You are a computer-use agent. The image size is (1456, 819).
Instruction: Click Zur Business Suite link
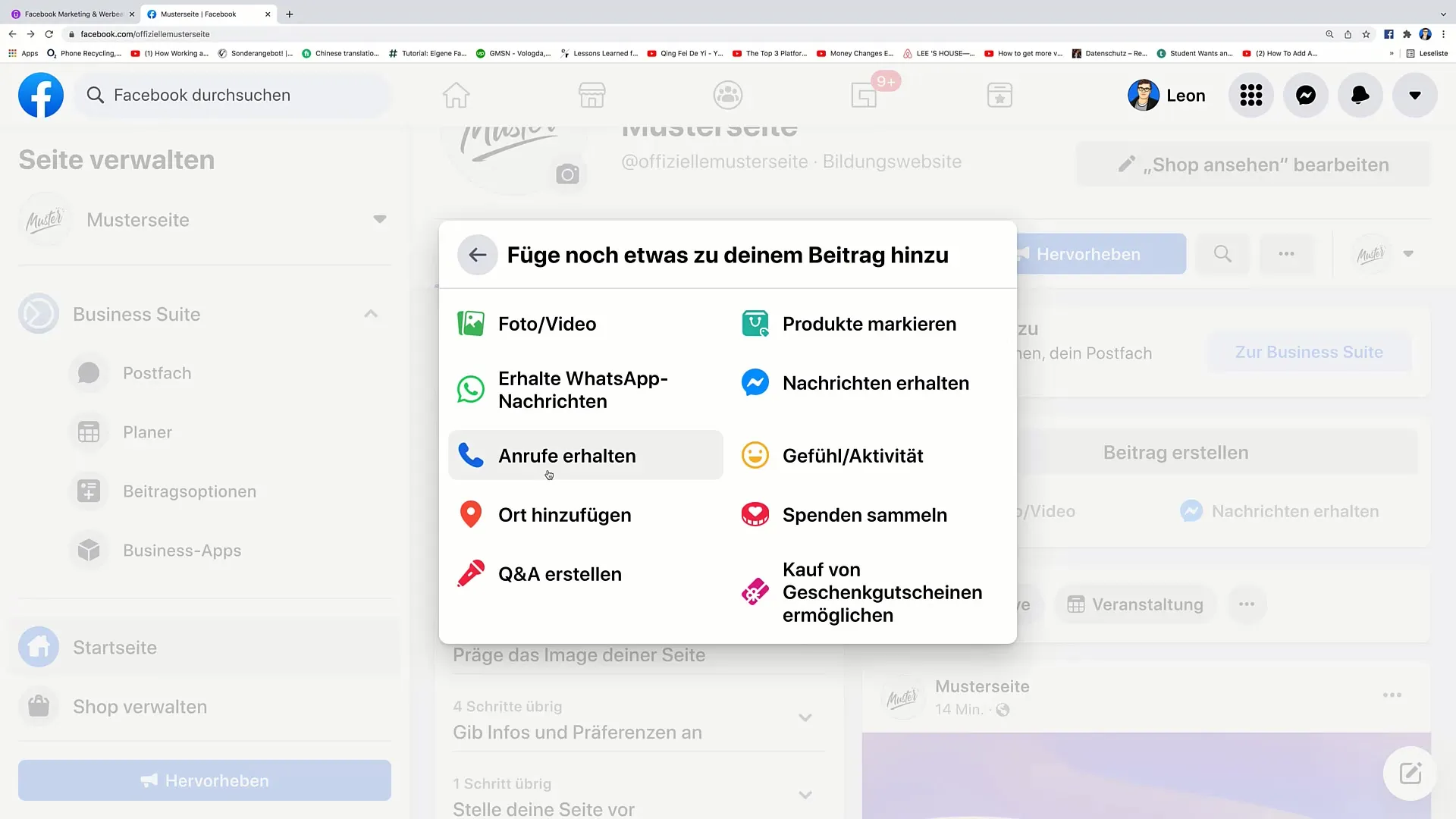(x=1309, y=352)
